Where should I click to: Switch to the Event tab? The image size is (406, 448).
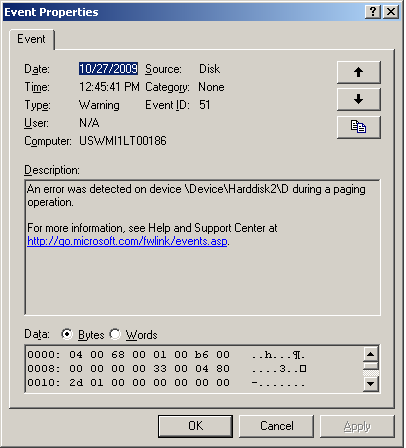(x=31, y=39)
